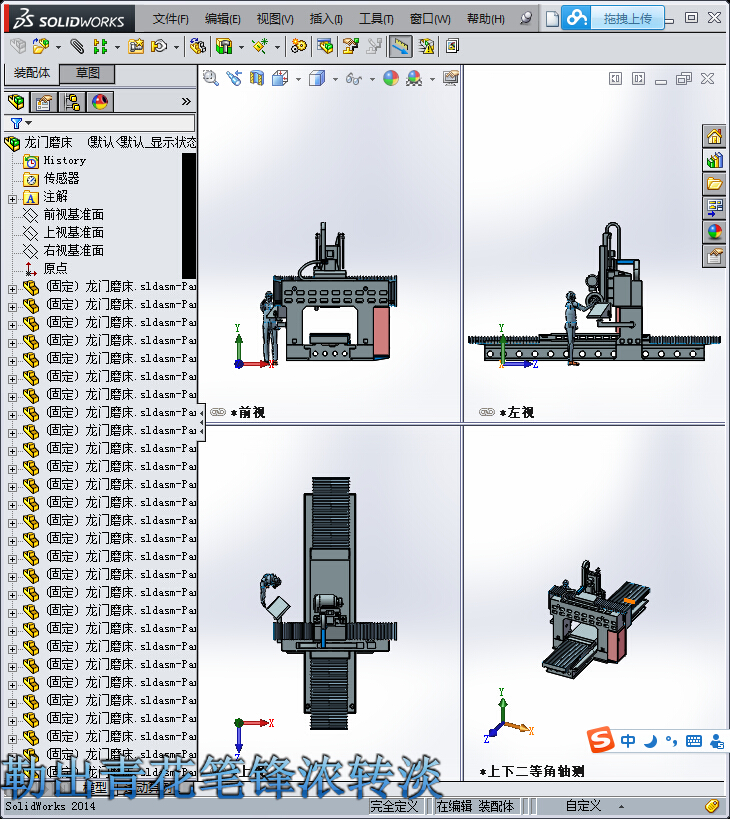730x819 pixels.
Task: Open View Orientation dropdown arrow
Action: pyautogui.click(x=298, y=79)
